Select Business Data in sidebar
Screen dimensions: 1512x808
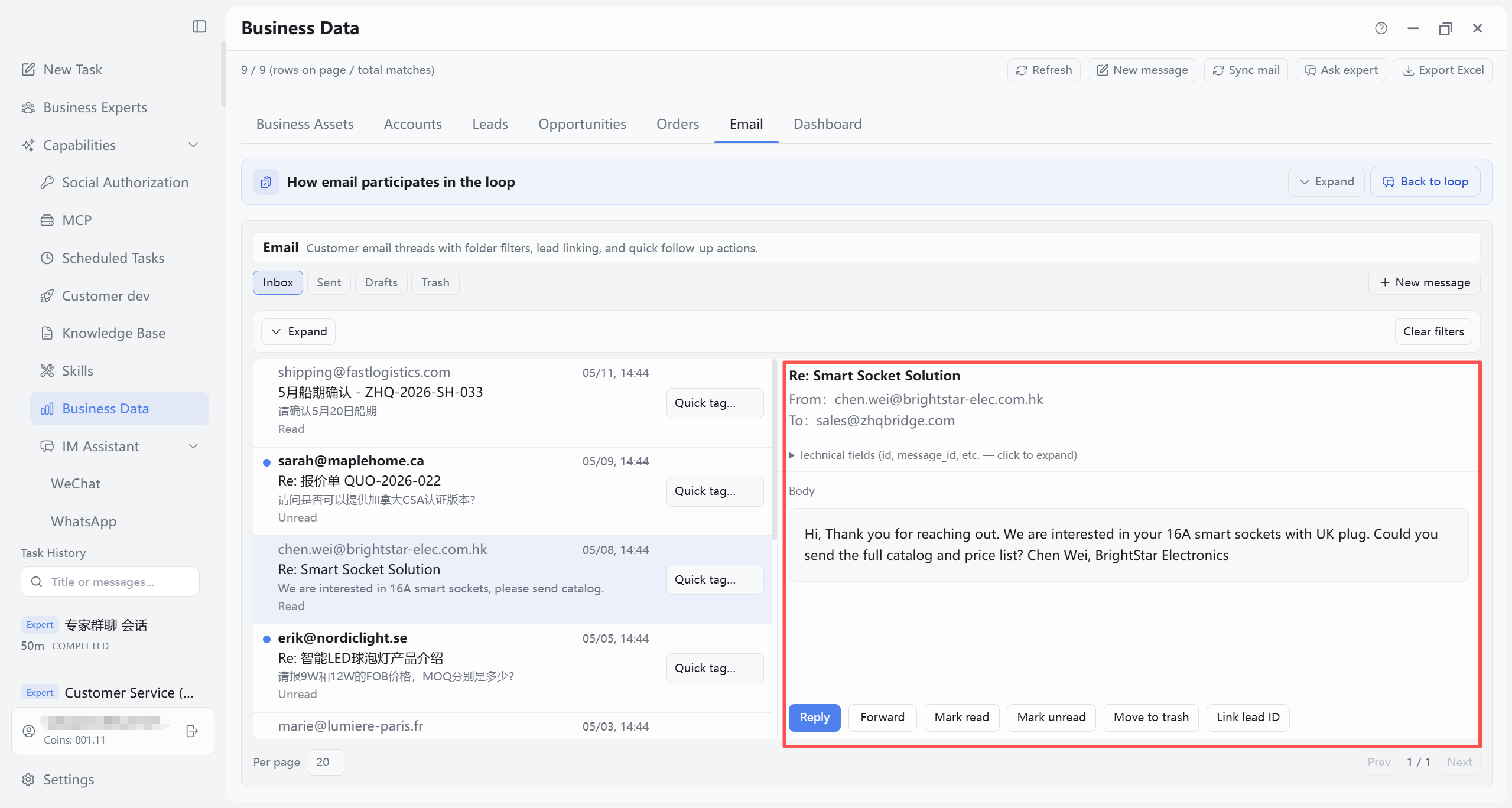119,409
